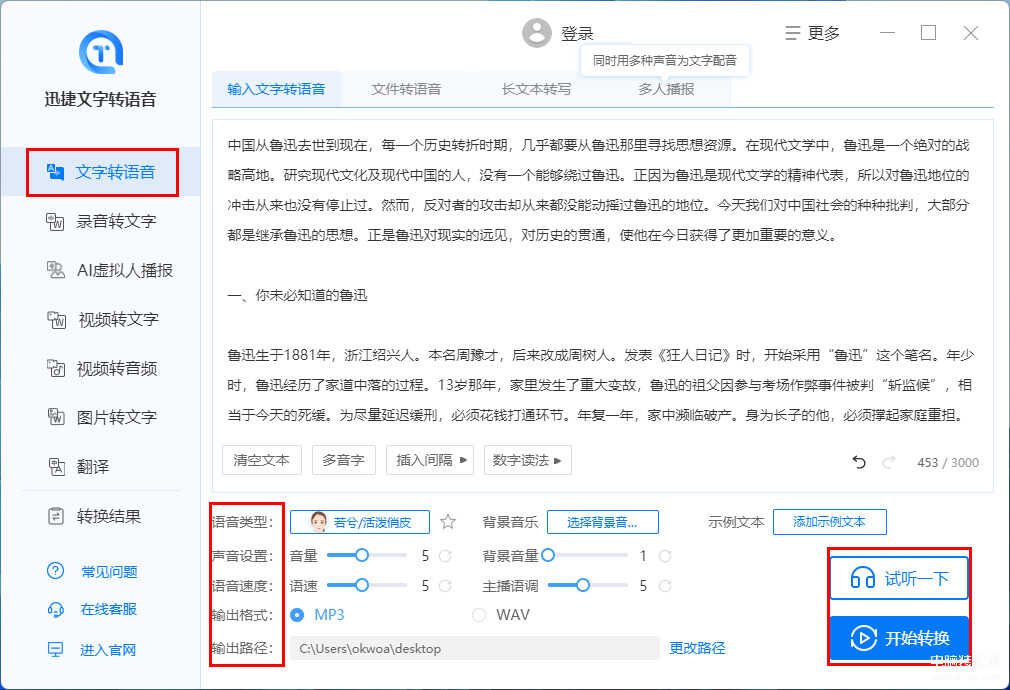Open 录音转文字 in the sidebar

(115, 221)
